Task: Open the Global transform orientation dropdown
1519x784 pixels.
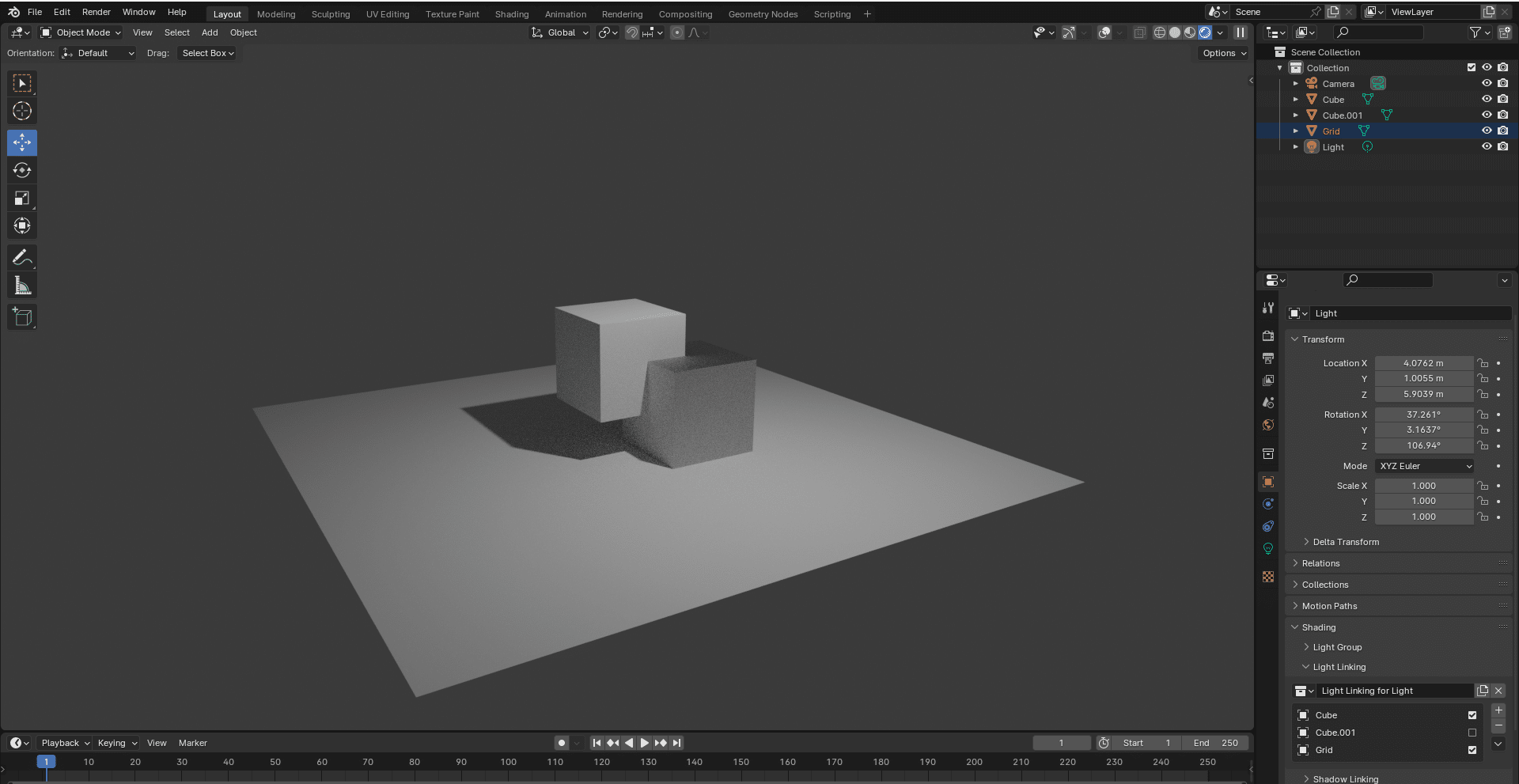Action: [x=559, y=32]
